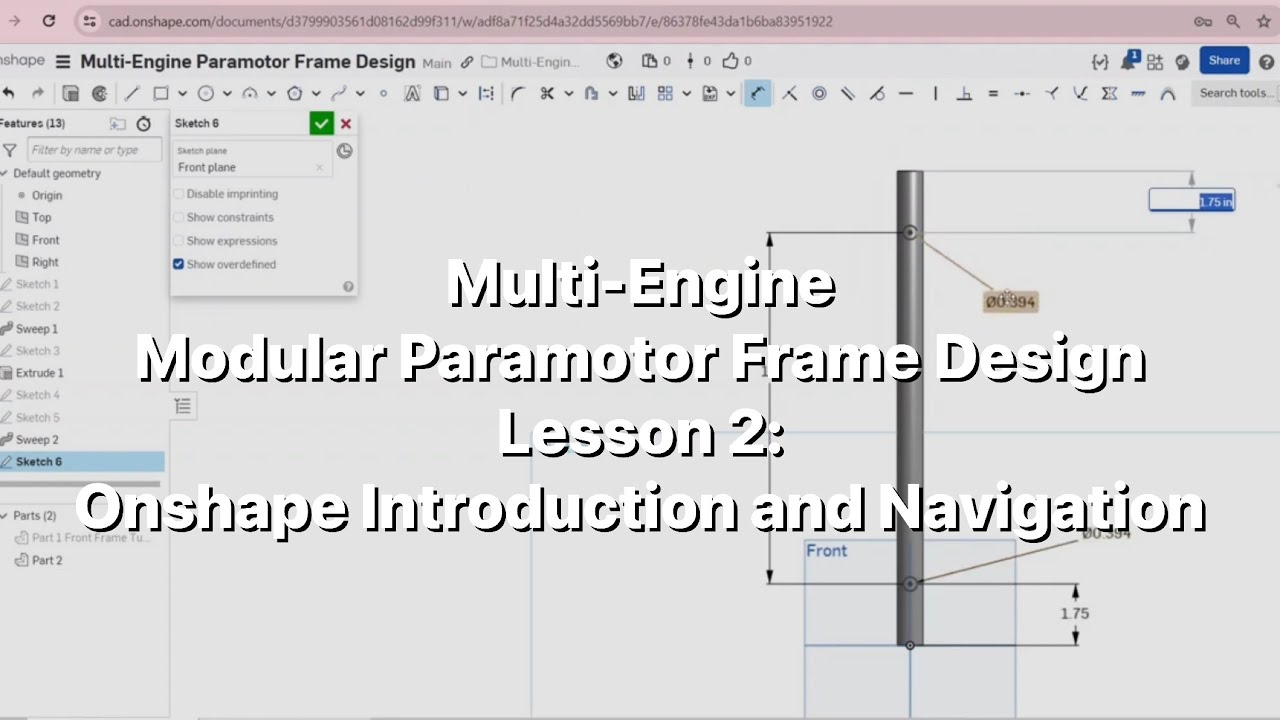The width and height of the screenshot is (1280, 720).
Task: Collapse the Parts (2) list
Action: (x=5, y=516)
